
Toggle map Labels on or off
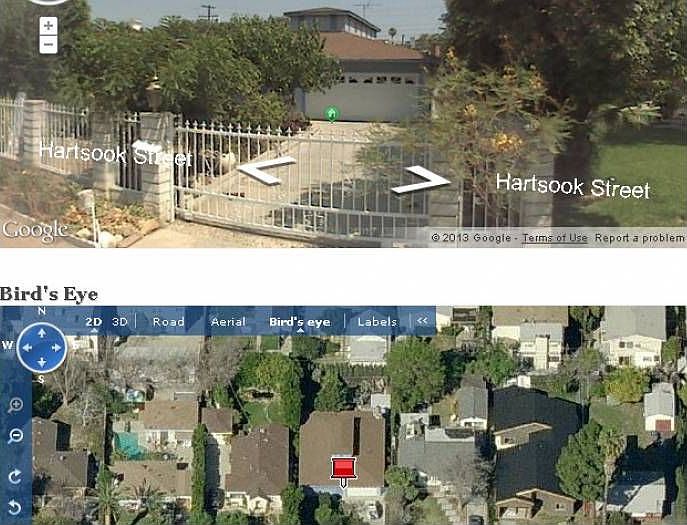(x=377, y=322)
